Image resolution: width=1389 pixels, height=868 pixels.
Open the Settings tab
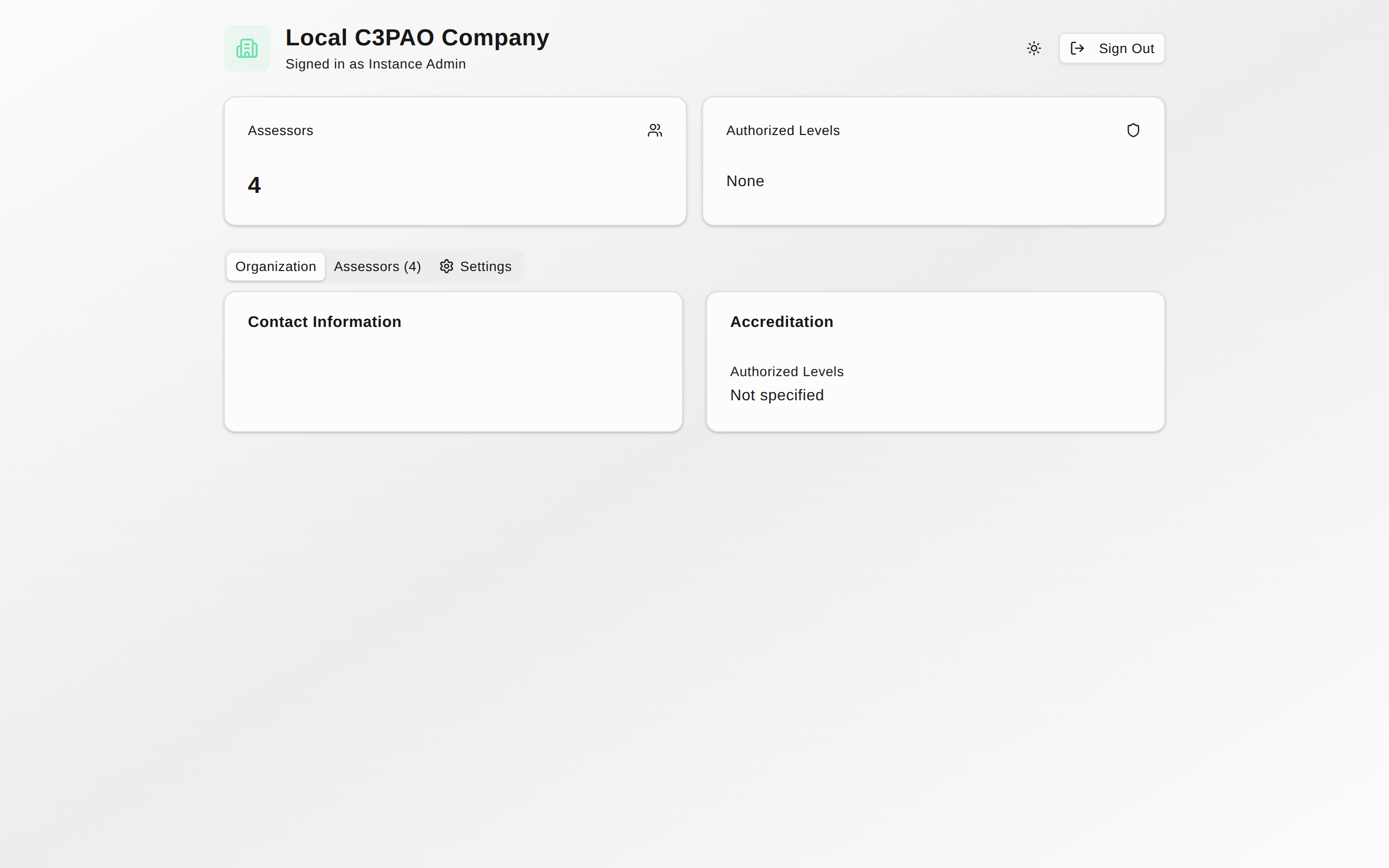click(x=476, y=266)
